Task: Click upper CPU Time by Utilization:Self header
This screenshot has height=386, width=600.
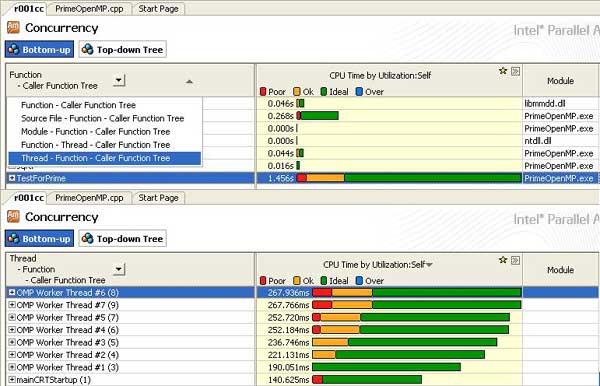Action: coord(380,76)
